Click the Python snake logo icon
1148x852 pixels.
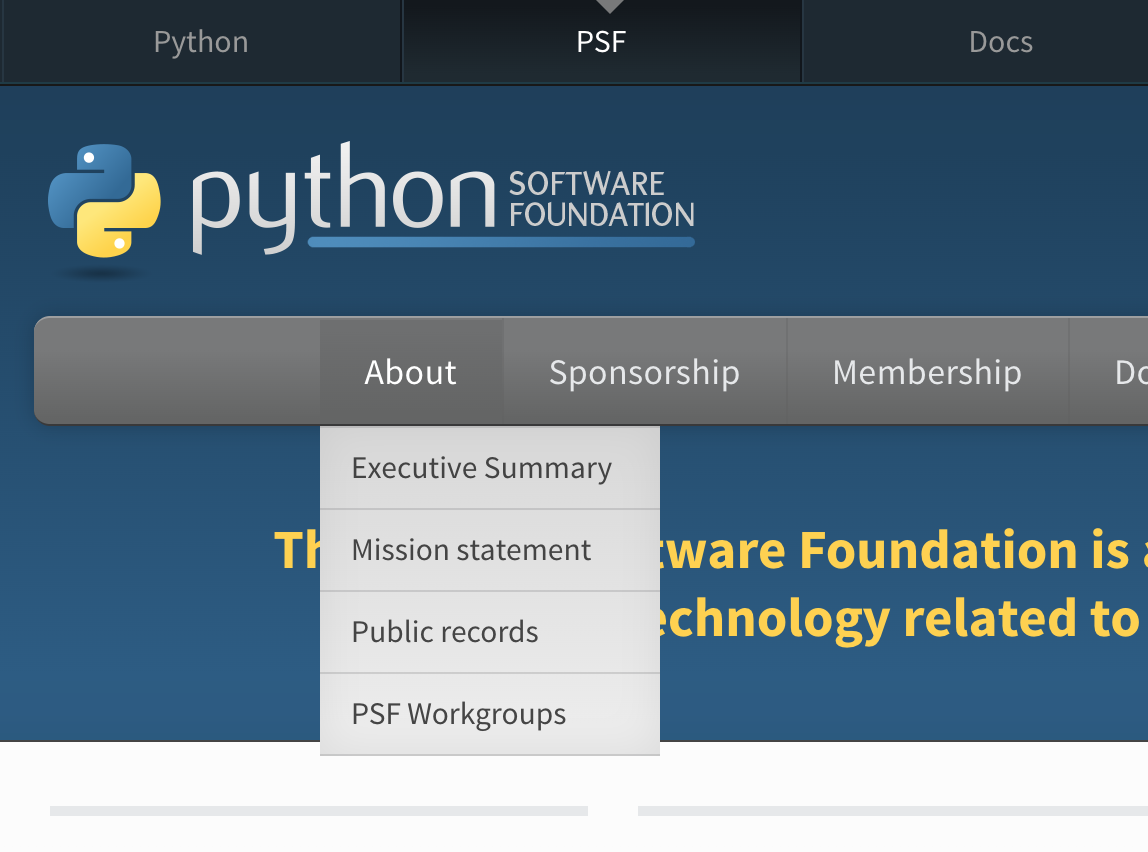pos(104,201)
